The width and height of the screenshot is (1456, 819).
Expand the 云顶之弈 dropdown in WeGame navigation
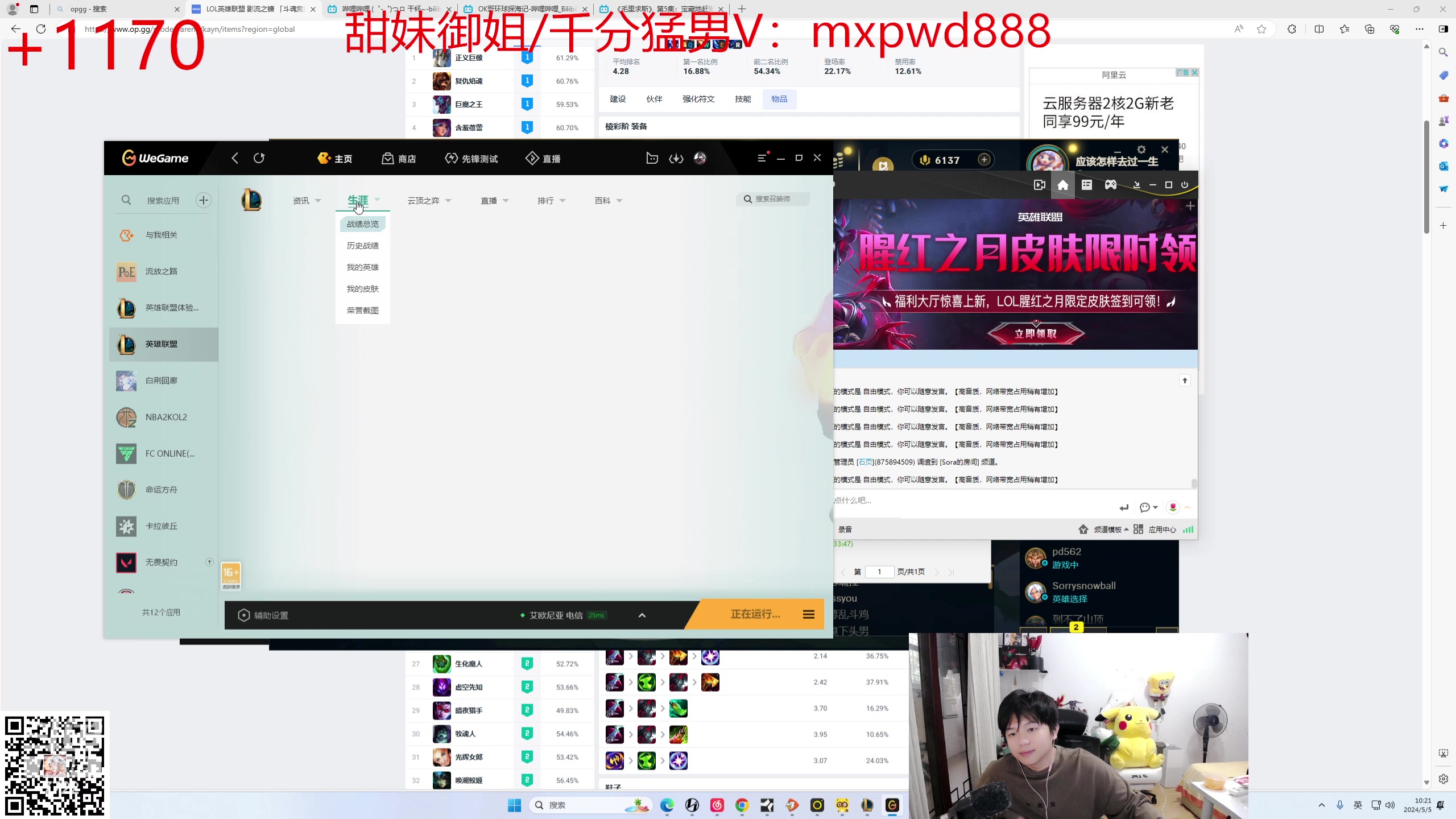(429, 200)
